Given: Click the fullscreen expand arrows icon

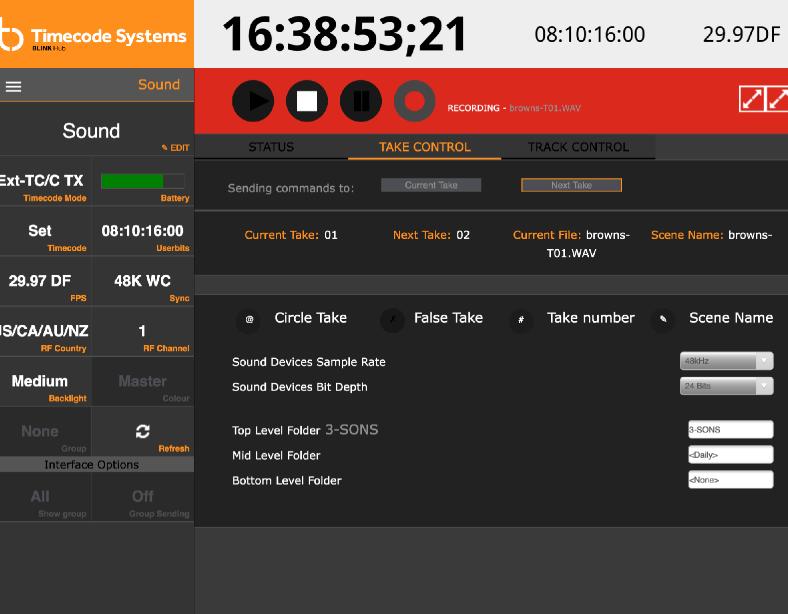Looking at the screenshot, I should coord(753,98).
